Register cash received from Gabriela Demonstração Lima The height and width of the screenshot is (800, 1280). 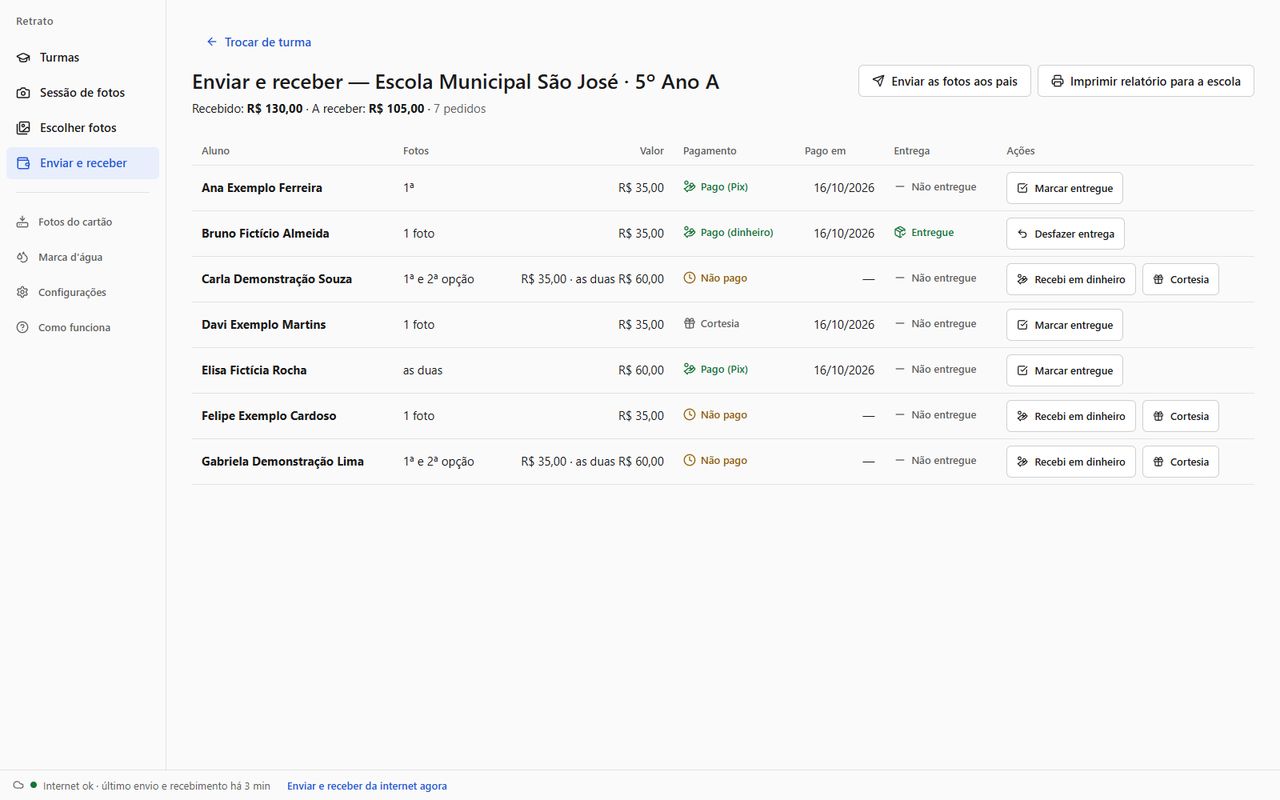coord(1070,462)
